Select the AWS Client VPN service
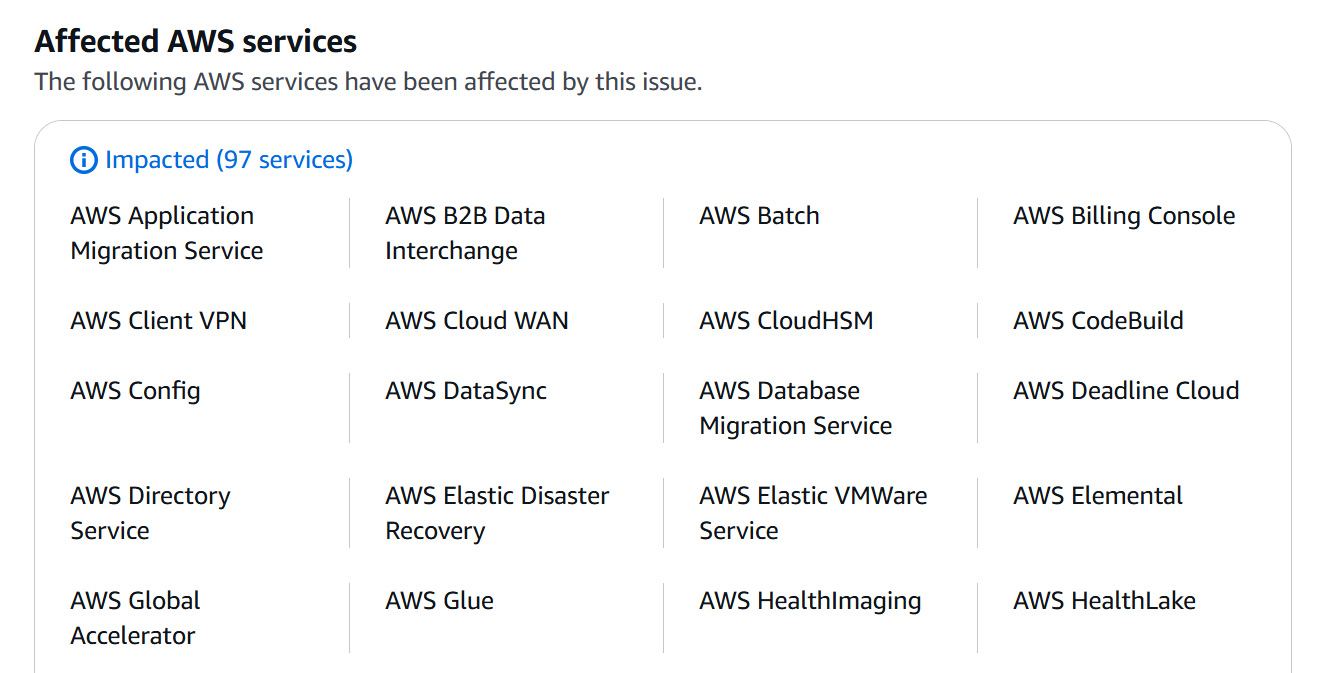The image size is (1323, 673). 158,321
